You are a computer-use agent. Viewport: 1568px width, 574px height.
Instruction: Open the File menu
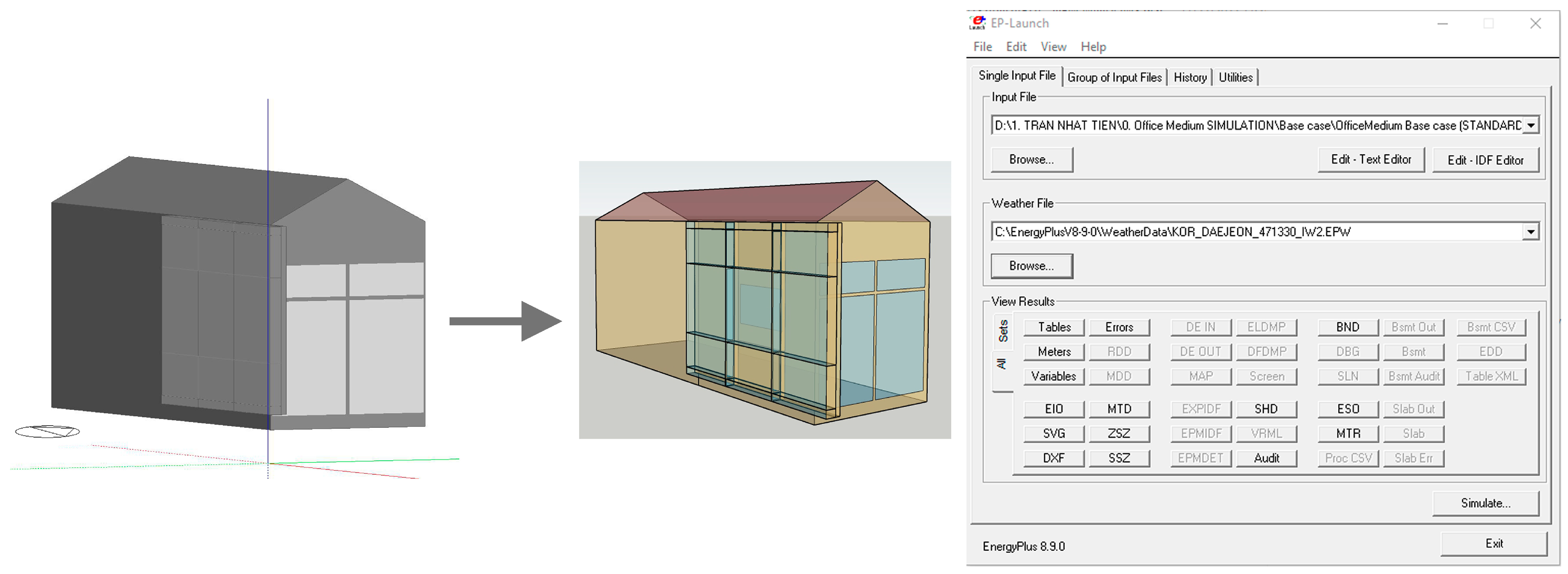tap(982, 47)
